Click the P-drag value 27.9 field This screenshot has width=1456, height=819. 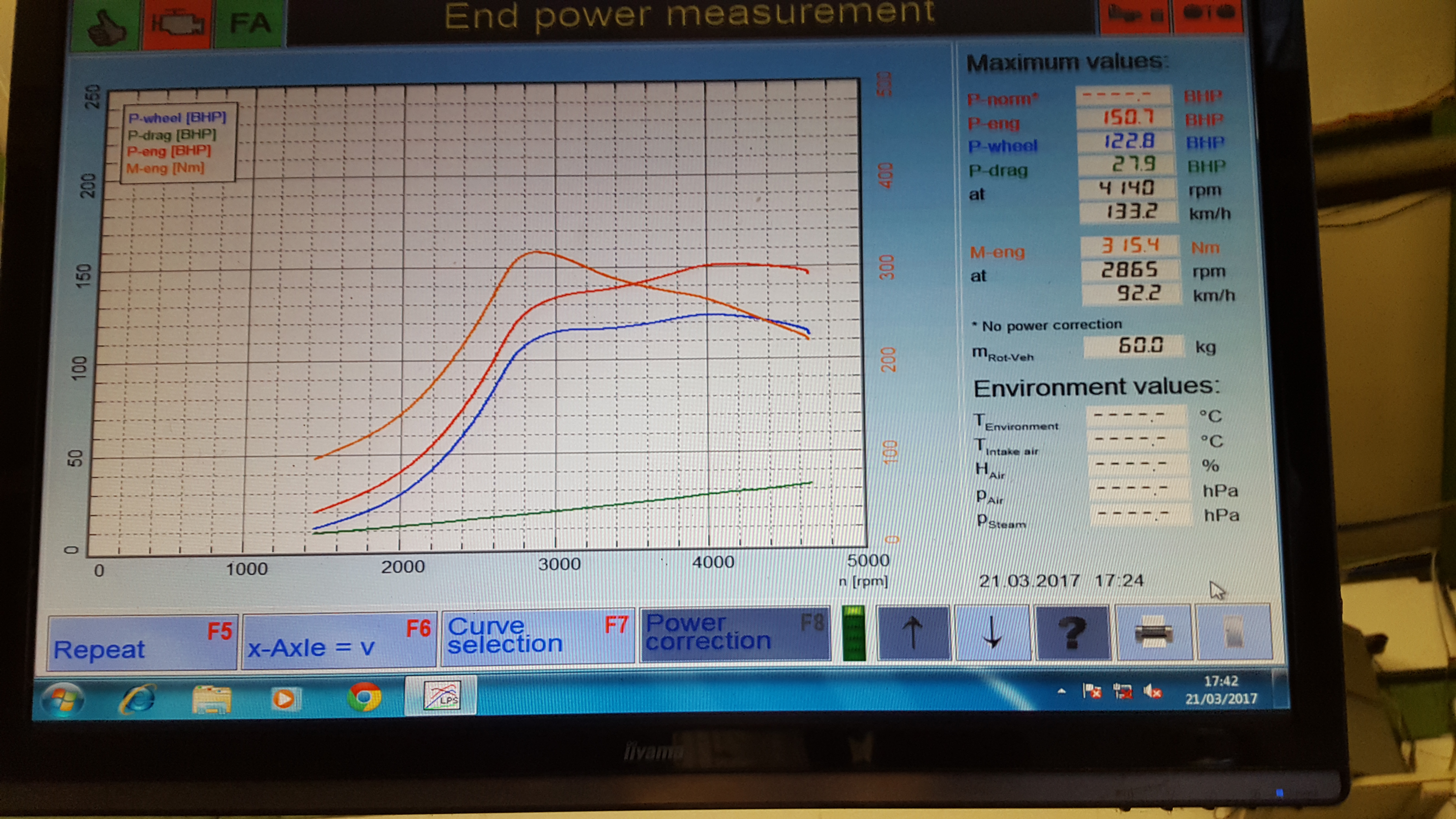click(x=1127, y=165)
